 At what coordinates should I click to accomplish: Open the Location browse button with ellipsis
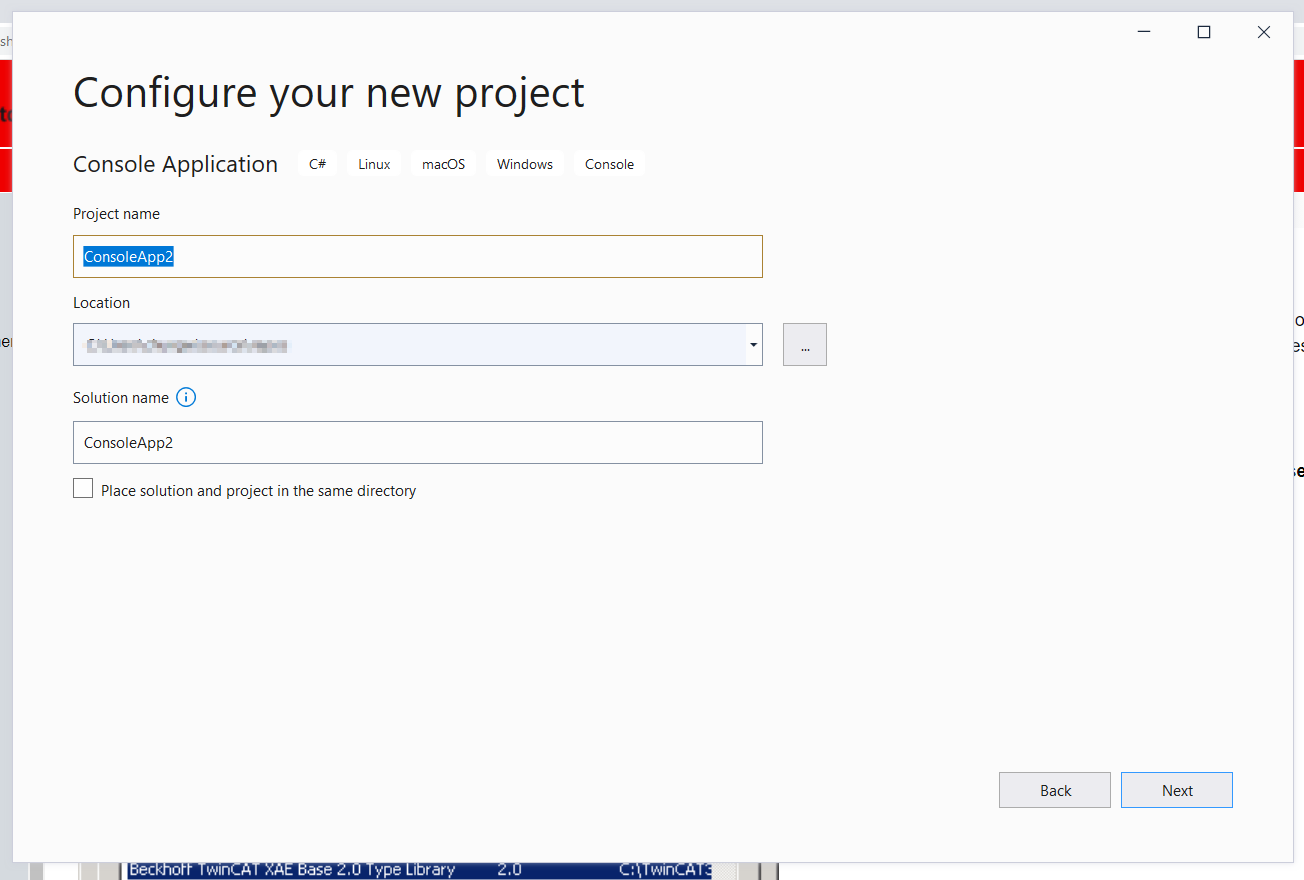tap(804, 345)
